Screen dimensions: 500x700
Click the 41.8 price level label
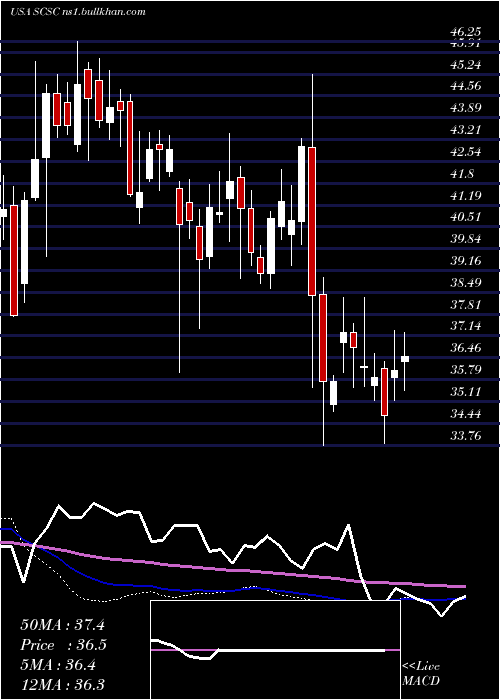coord(462,174)
